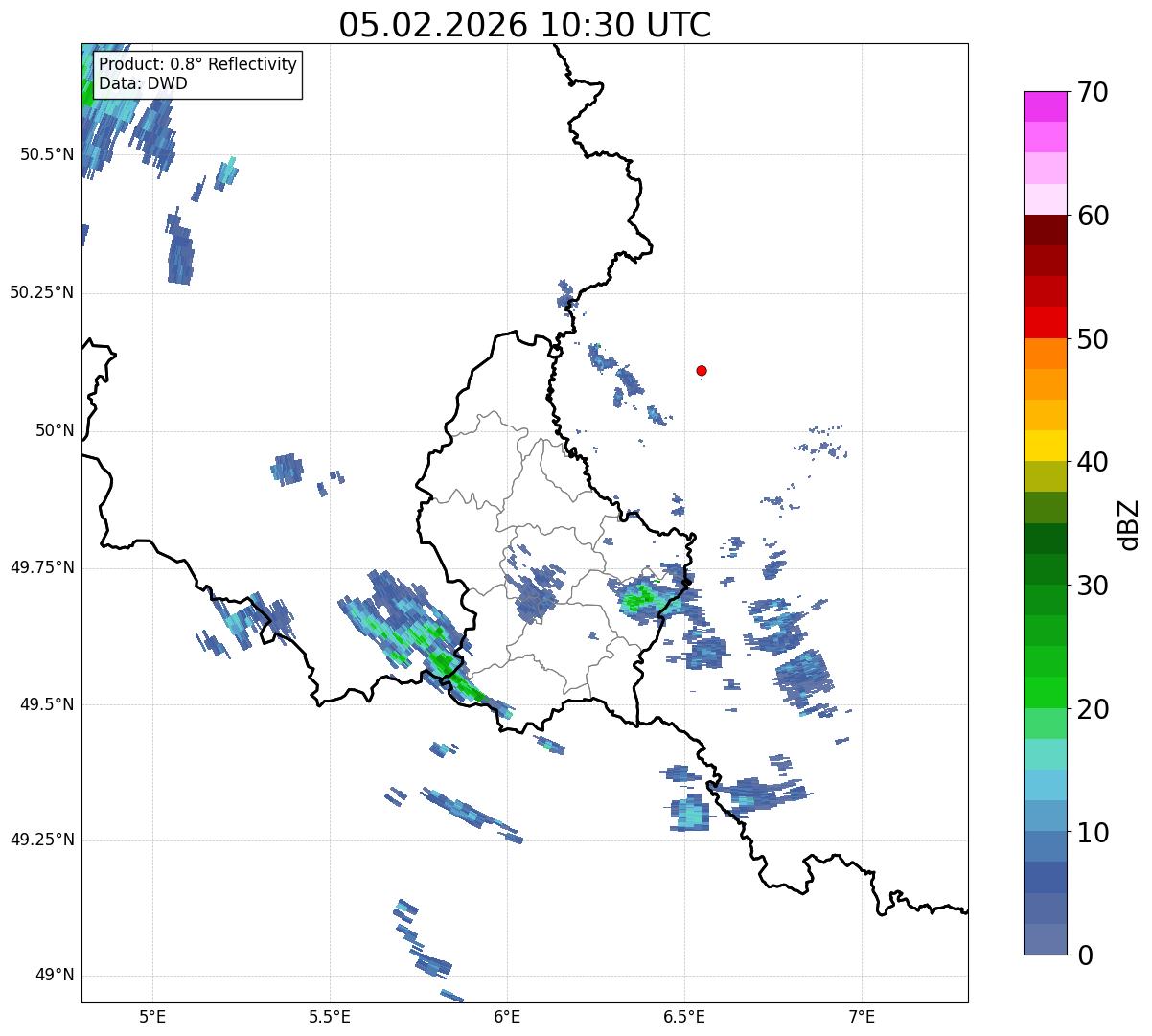
Task: Select the bright magenta swatch at colorbar top
Action: point(1046,106)
